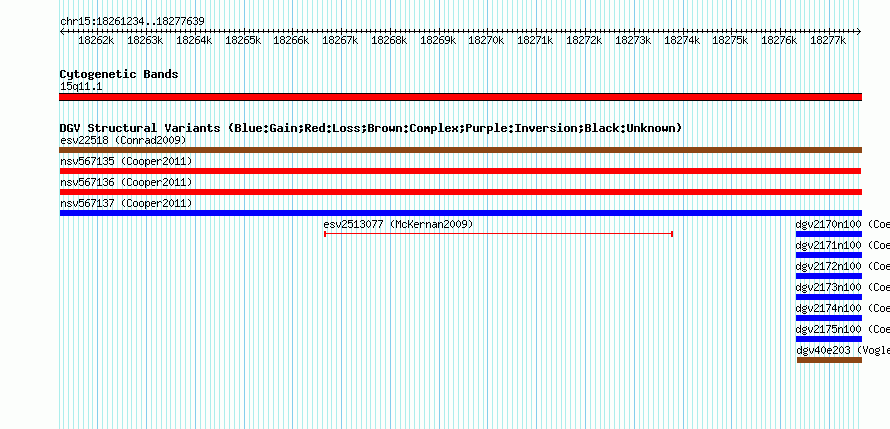Click the chr15:18261234..18277639 coordinate label

pyautogui.click(x=132, y=22)
